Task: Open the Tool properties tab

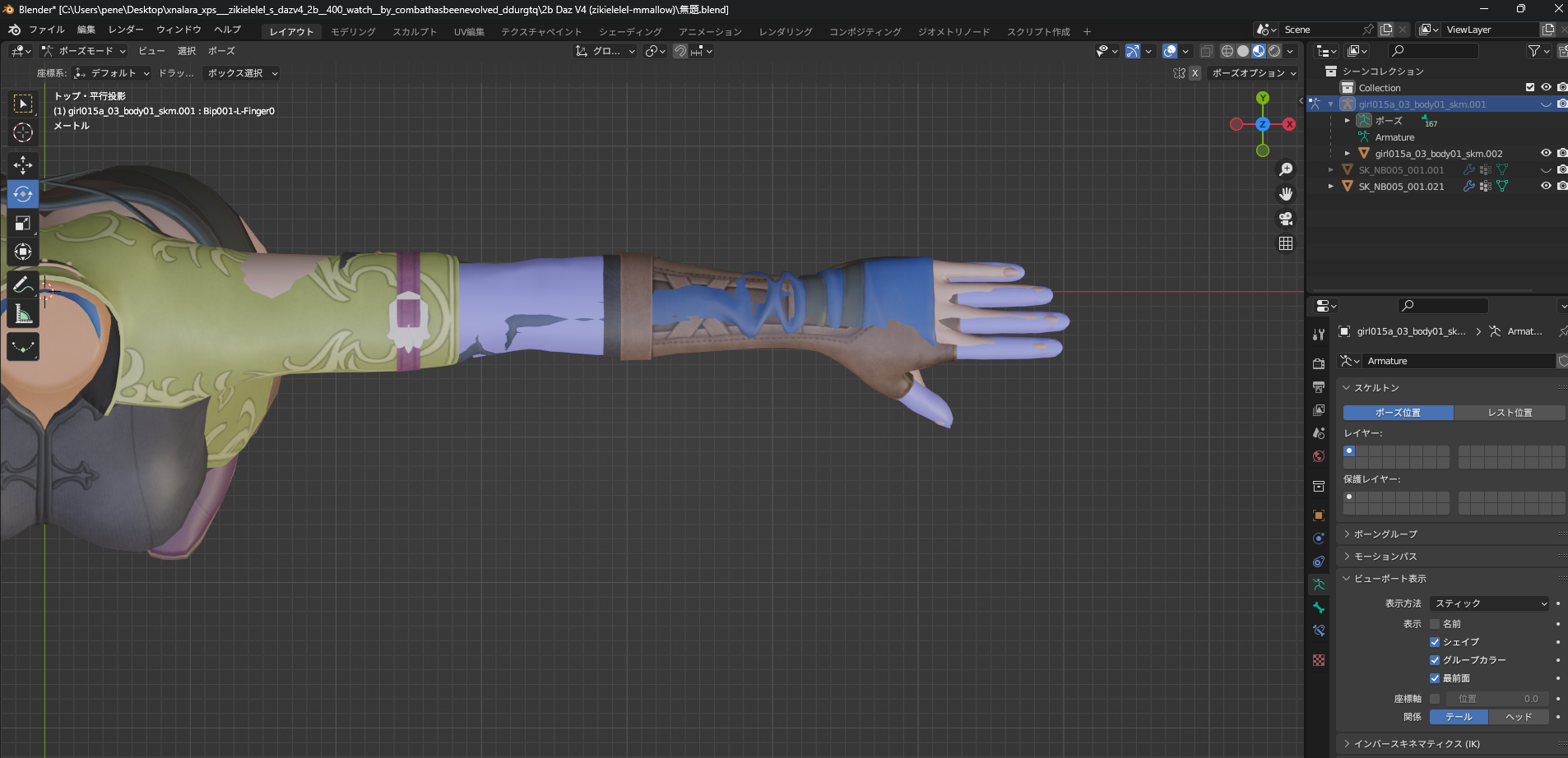Action: pyautogui.click(x=1319, y=335)
